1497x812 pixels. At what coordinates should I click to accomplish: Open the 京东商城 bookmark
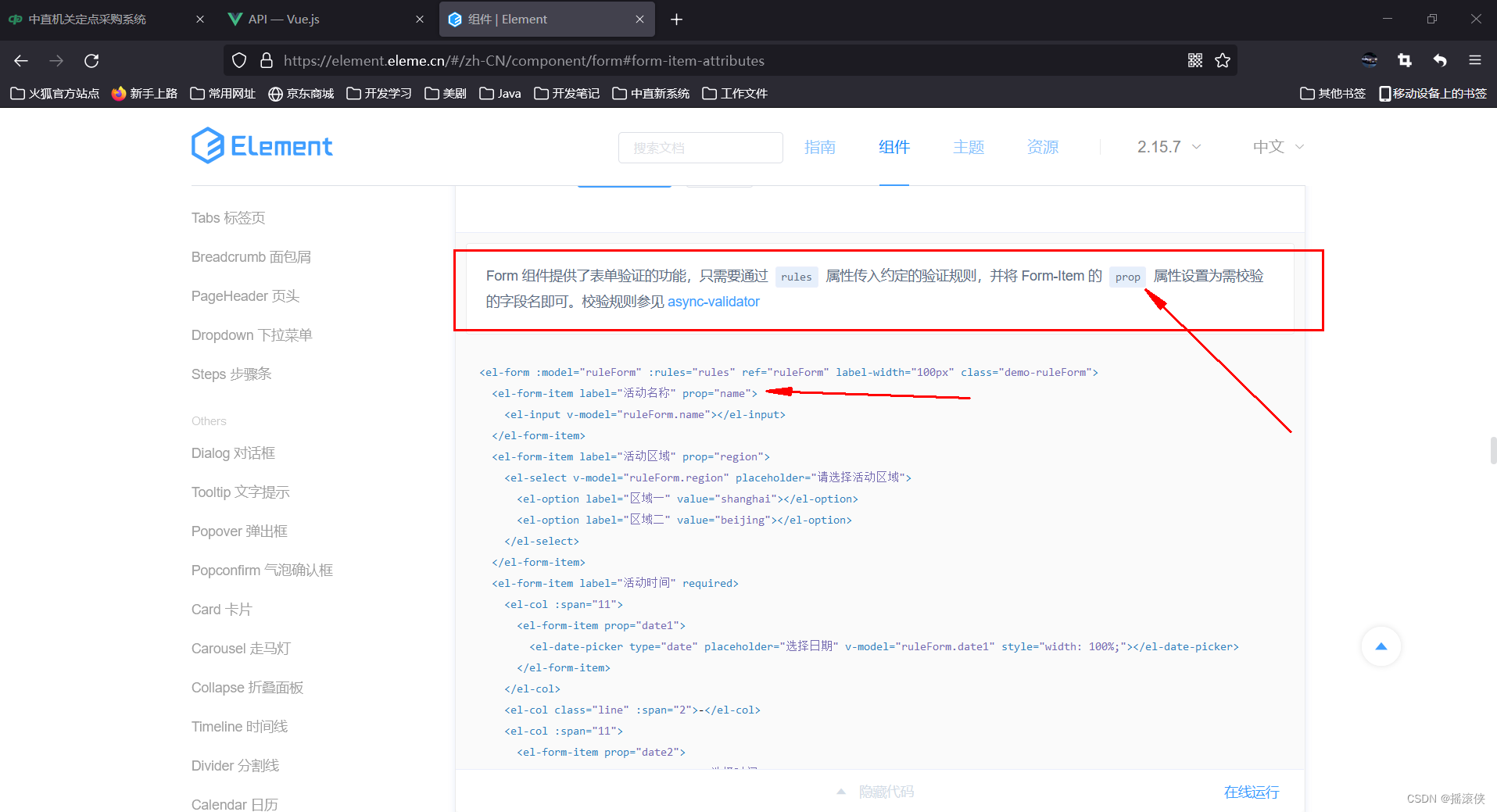click(301, 93)
